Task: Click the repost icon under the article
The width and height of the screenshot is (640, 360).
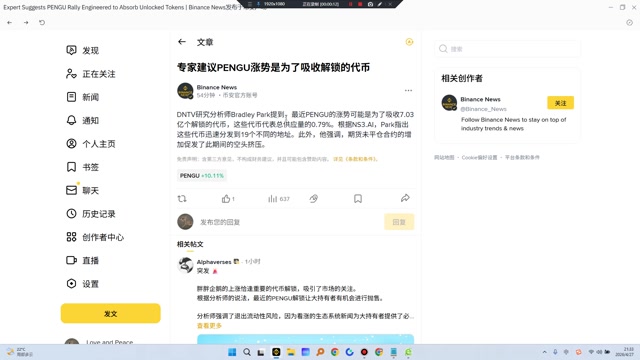Action: 182,199
